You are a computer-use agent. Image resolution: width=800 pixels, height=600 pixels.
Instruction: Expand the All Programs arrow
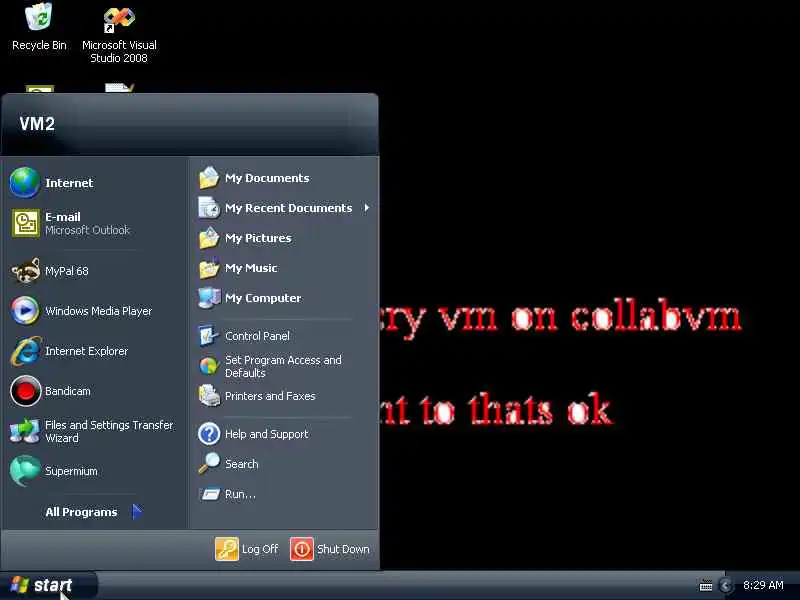click(x=136, y=511)
